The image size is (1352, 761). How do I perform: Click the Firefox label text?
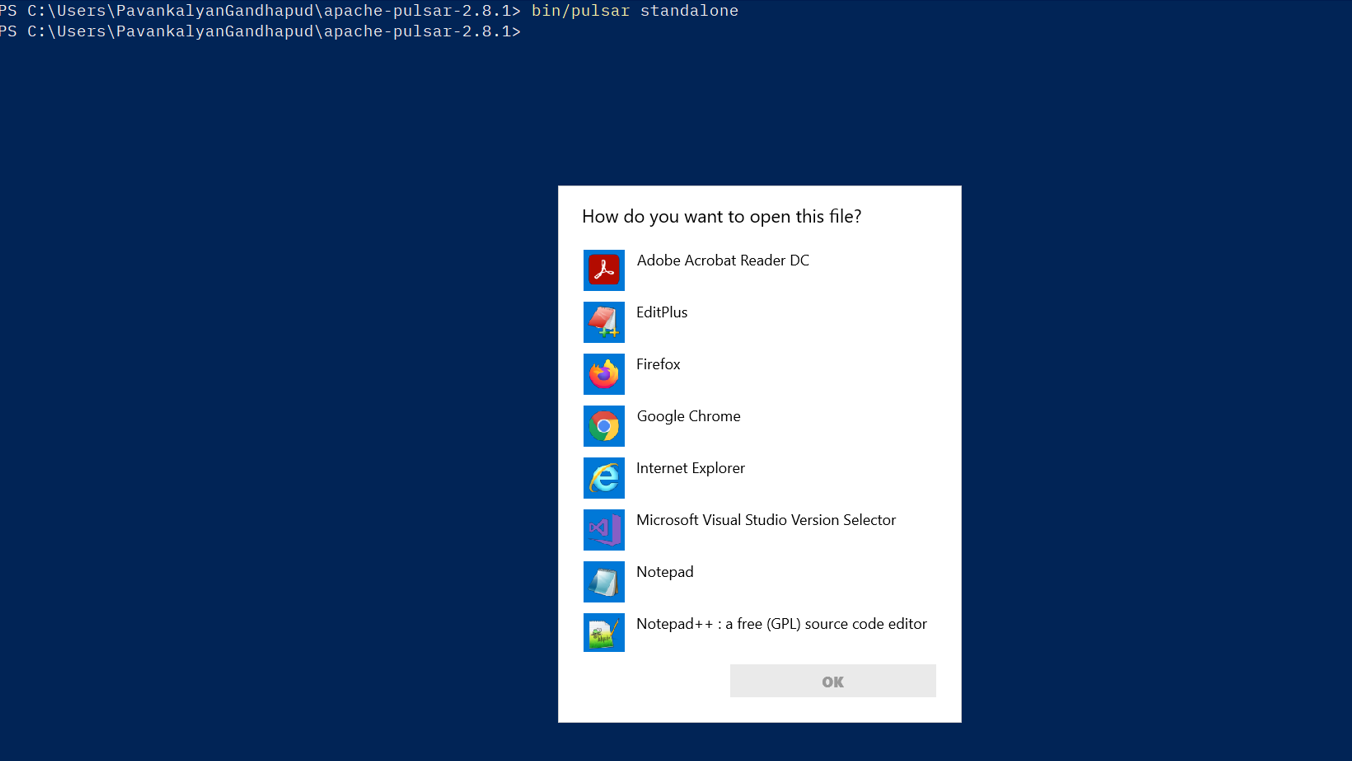(658, 364)
